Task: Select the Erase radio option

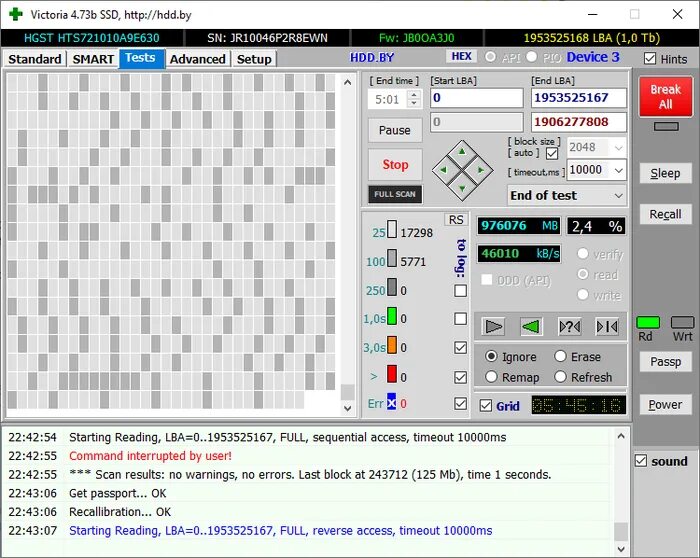Action: (x=560, y=356)
